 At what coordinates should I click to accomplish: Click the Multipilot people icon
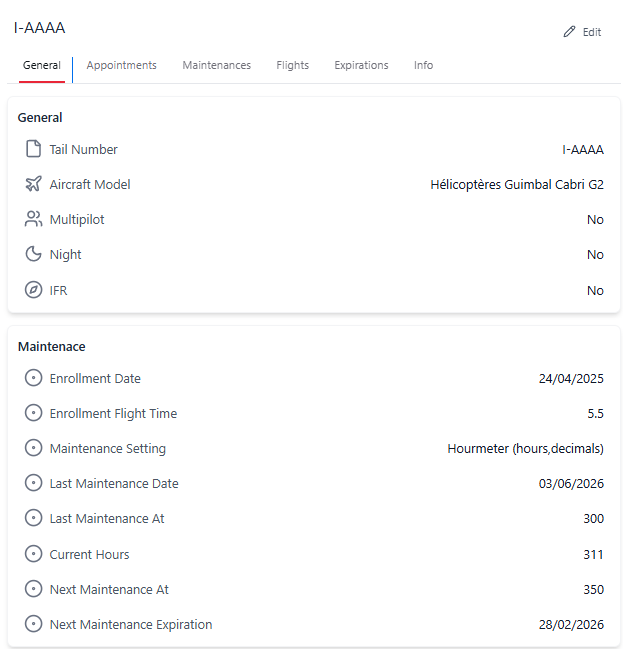tap(33, 219)
